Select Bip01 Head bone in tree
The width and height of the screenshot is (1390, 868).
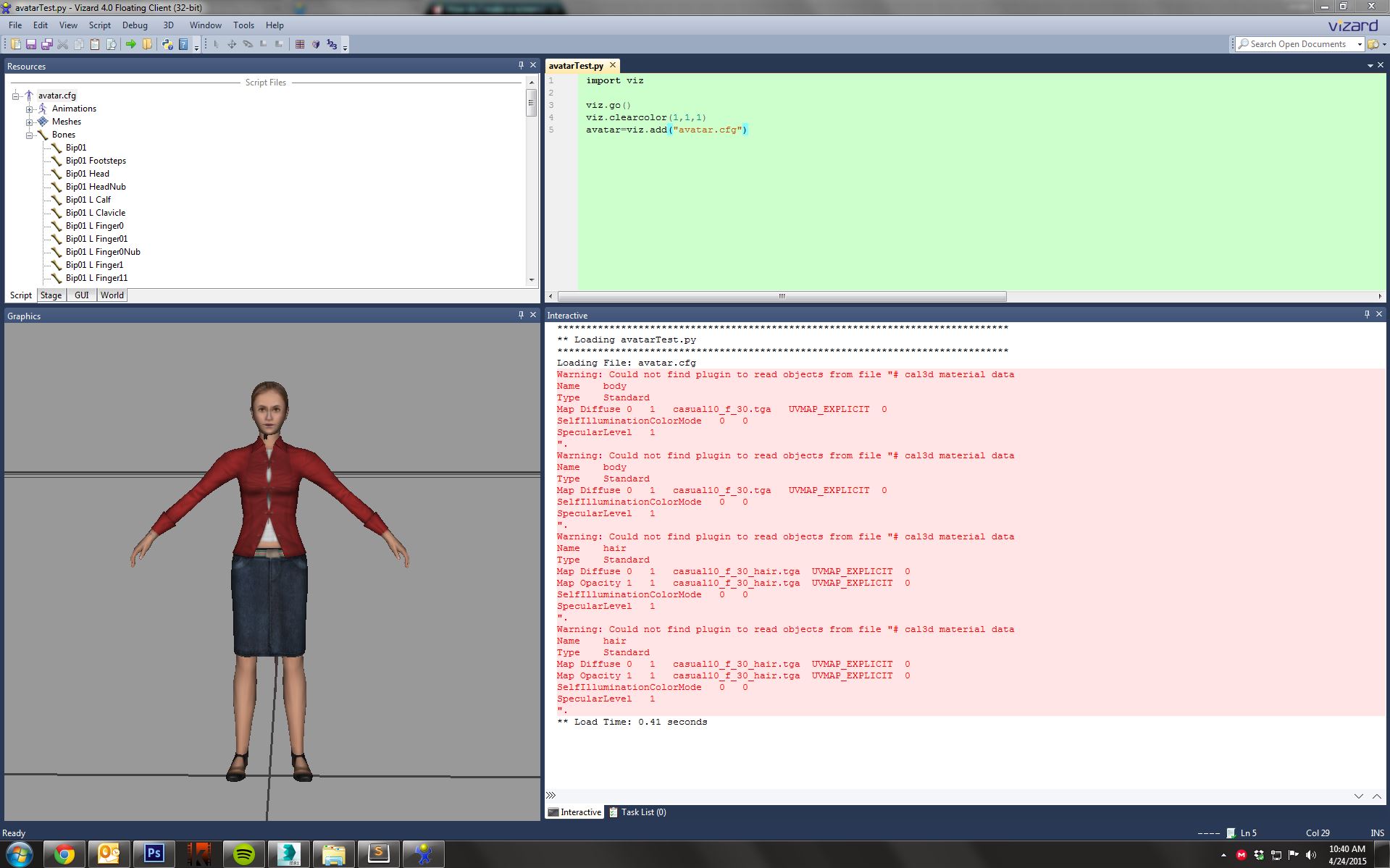87,174
